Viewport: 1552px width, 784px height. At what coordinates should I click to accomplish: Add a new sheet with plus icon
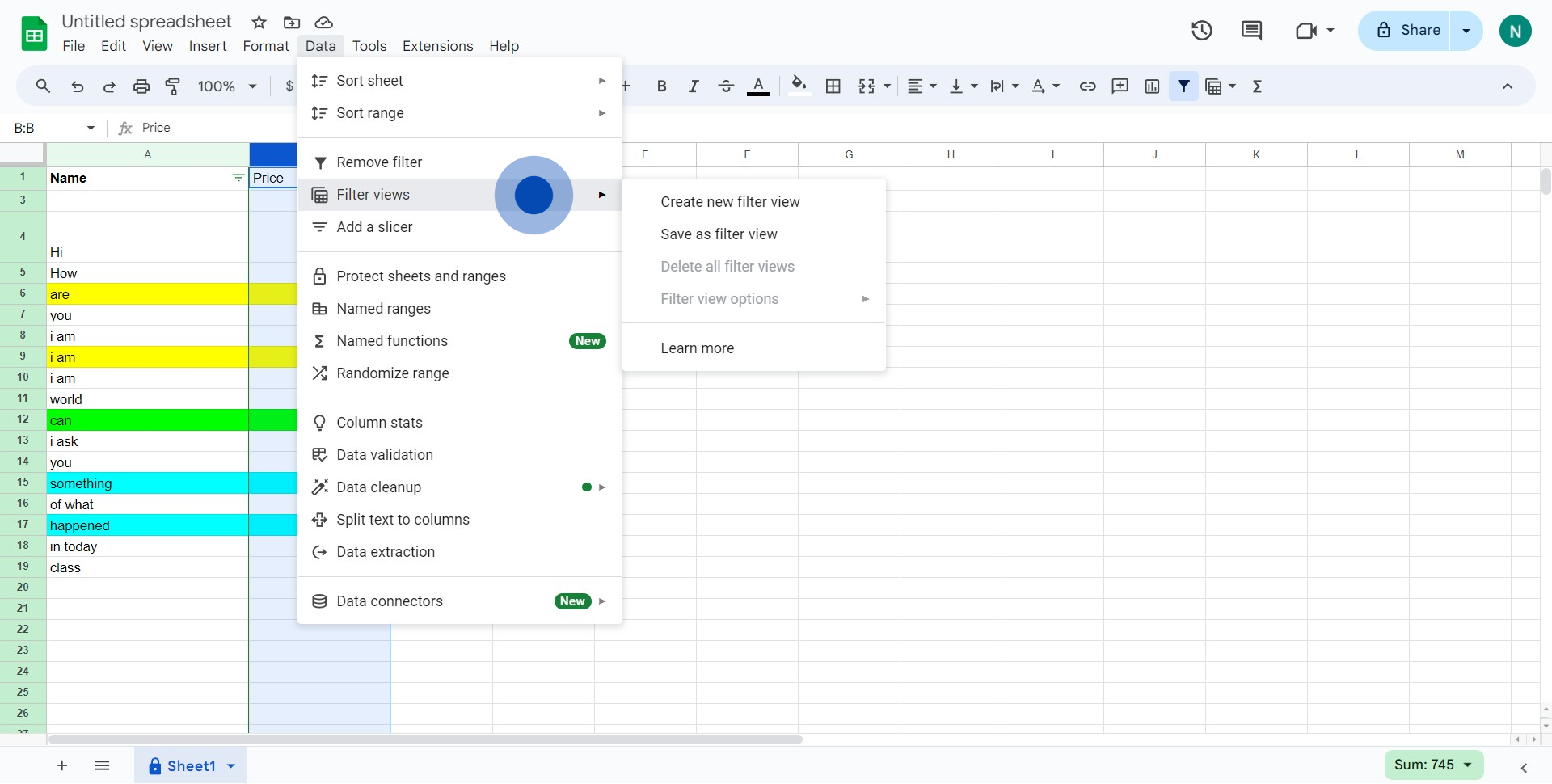point(62,765)
